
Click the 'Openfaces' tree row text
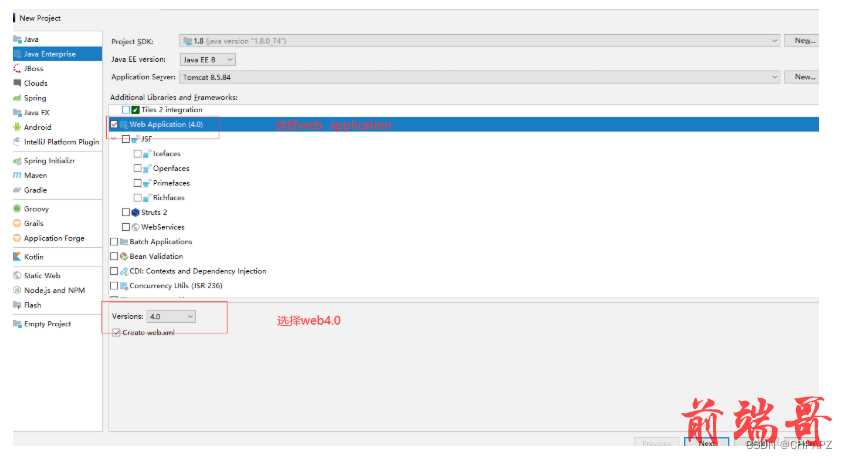(x=171, y=168)
